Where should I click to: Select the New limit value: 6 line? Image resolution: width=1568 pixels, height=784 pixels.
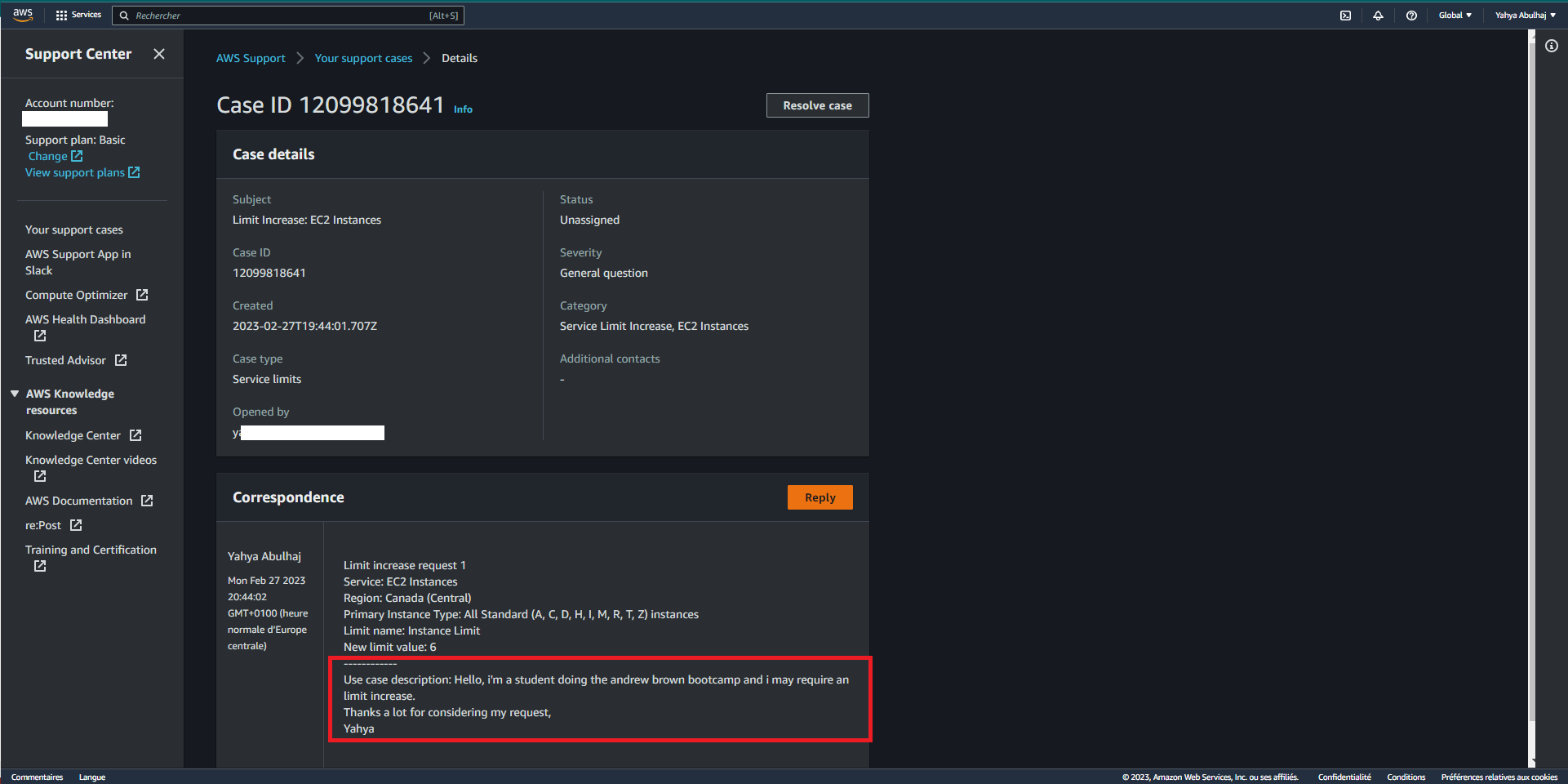[x=390, y=647]
